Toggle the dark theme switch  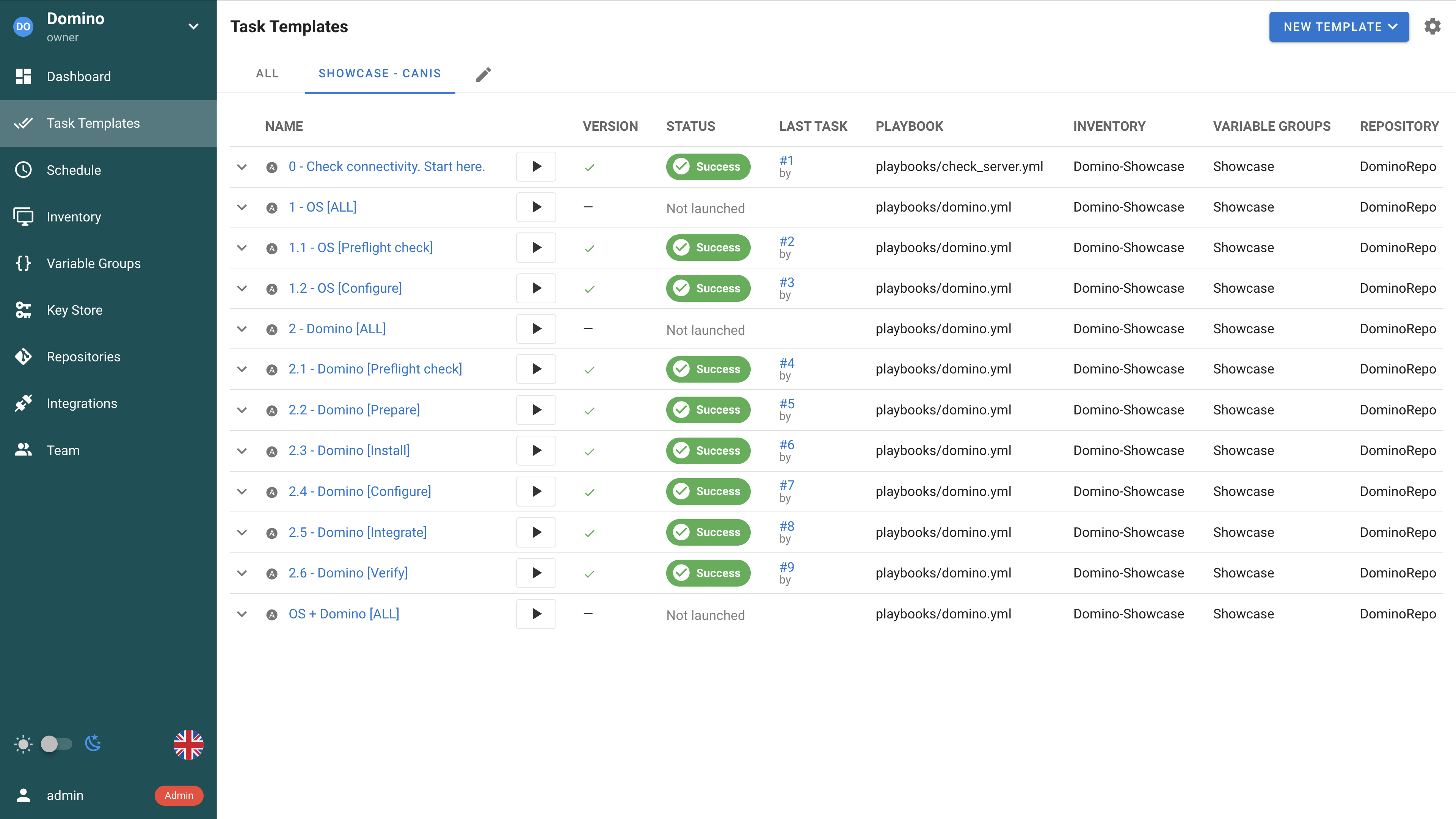(56, 744)
